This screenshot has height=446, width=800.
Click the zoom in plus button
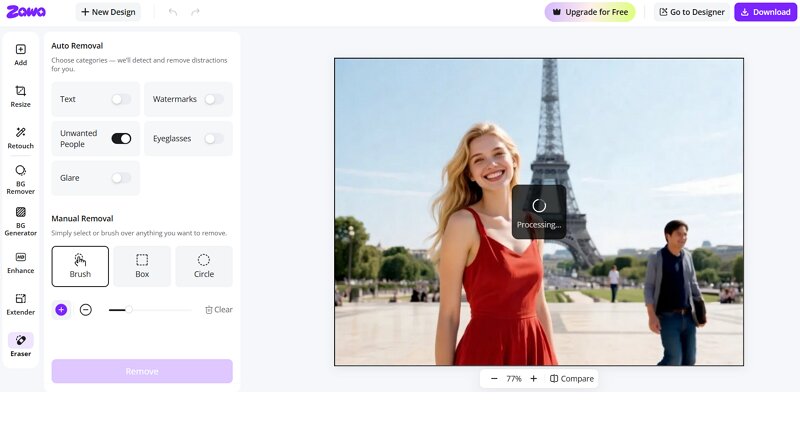533,379
